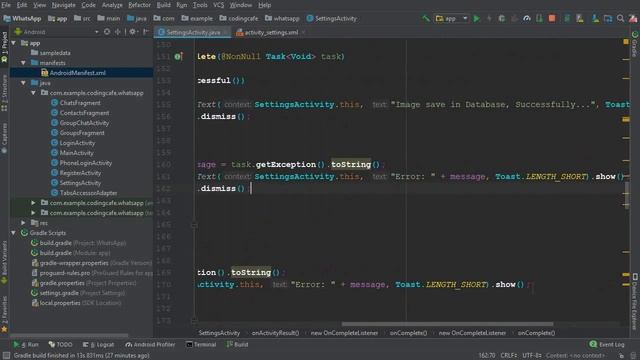This screenshot has width=640, height=360.
Task: Expand the res folder
Action: pyautogui.click(x=23, y=223)
